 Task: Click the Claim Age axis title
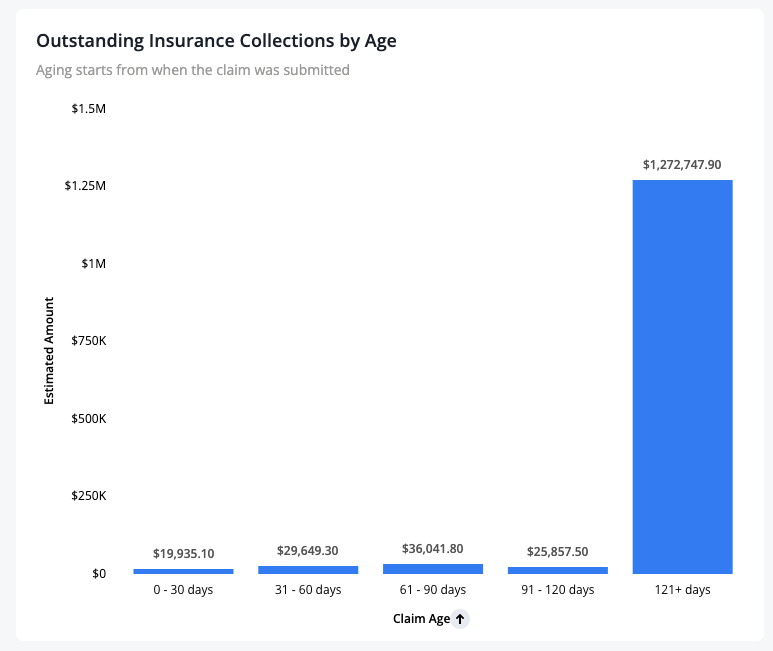422,619
